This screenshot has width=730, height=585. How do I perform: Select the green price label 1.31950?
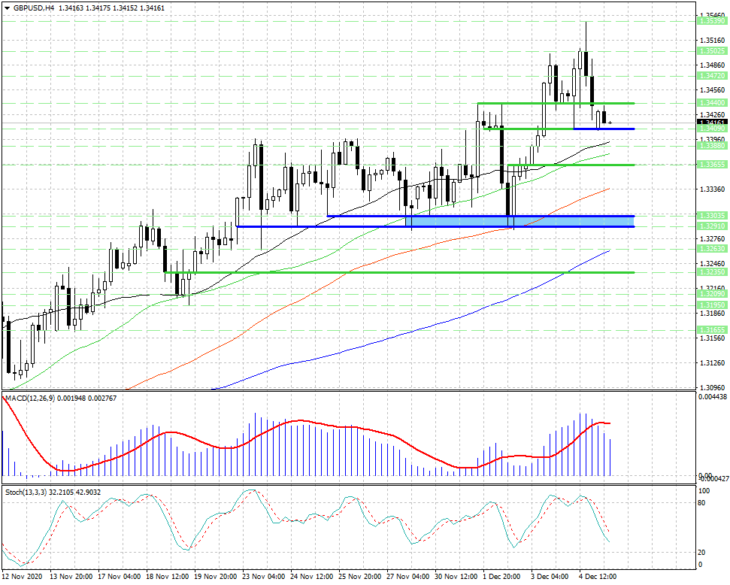[x=712, y=305]
